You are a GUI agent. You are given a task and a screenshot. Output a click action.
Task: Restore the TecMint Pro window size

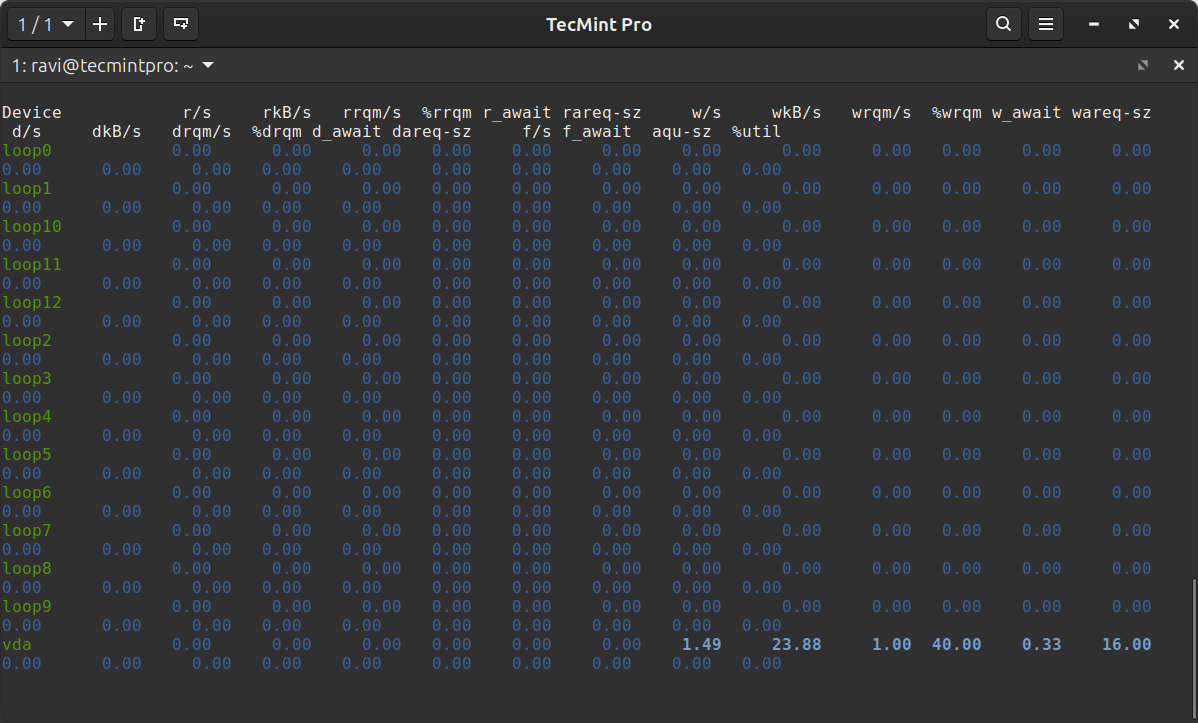point(1133,24)
